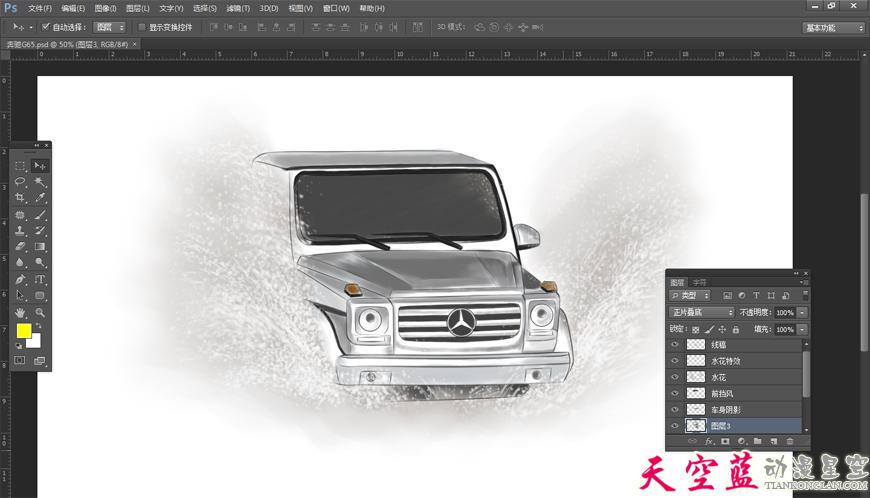The width and height of the screenshot is (870, 498).
Task: Delete layer with trash icon
Action: click(x=790, y=441)
